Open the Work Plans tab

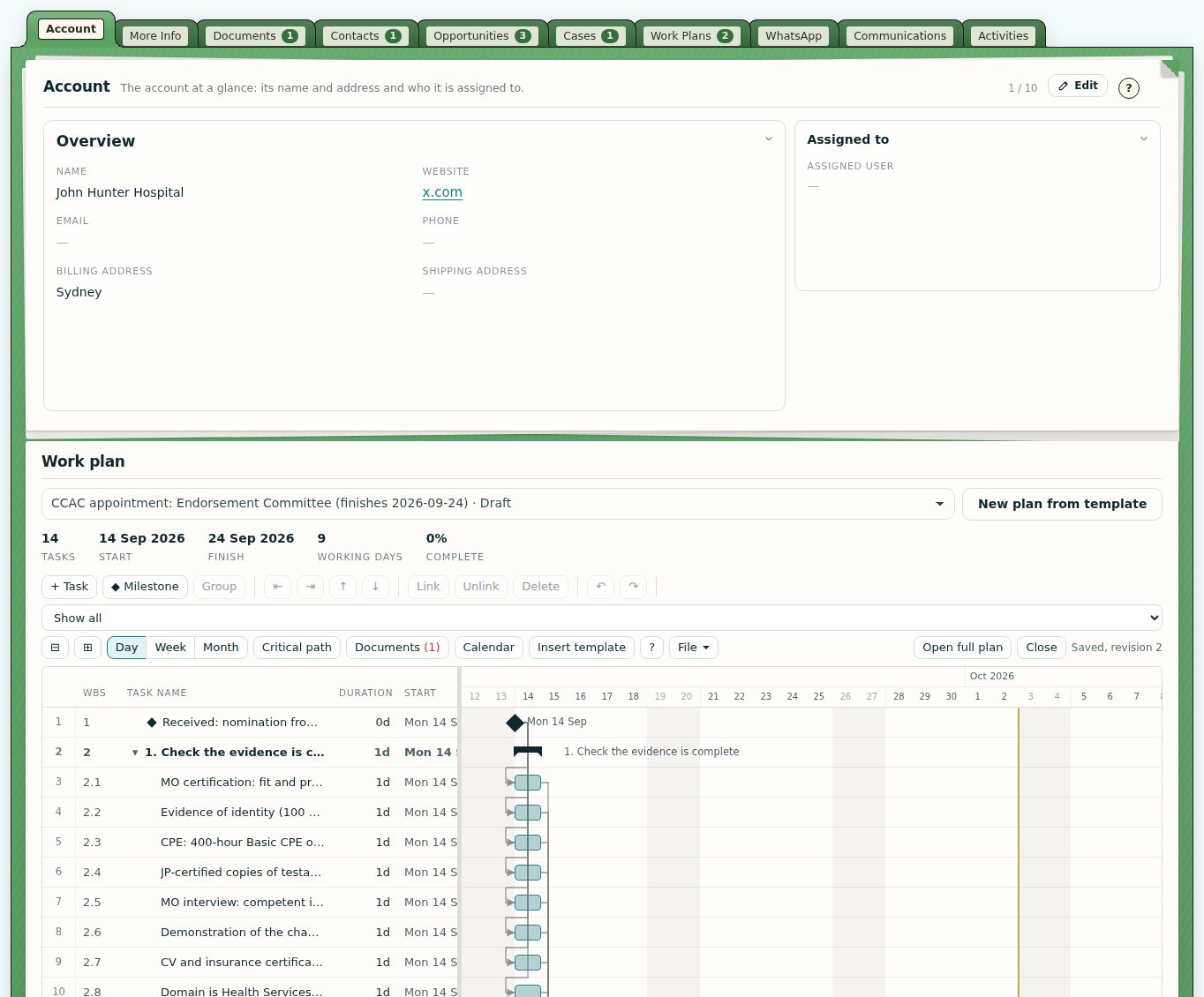click(692, 36)
